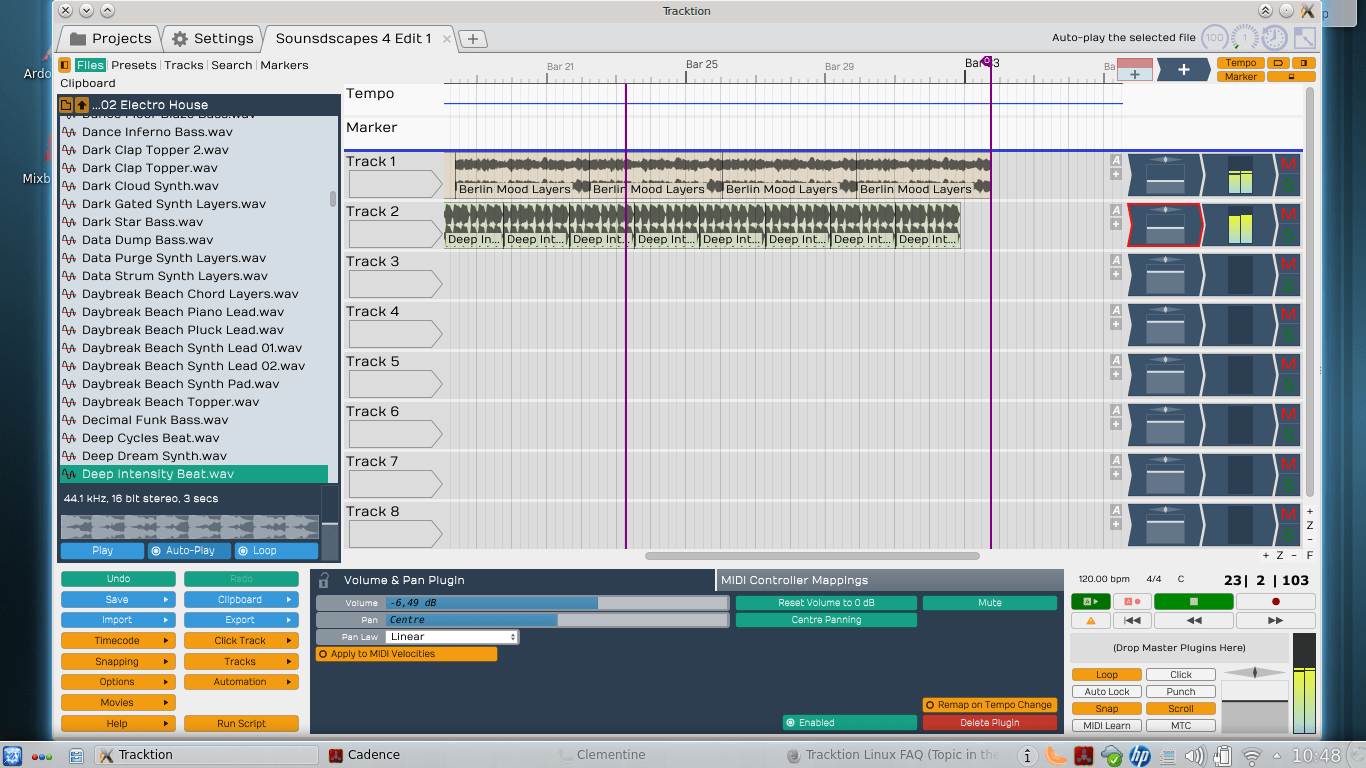The height and width of the screenshot is (768, 1366).
Task: Toggle Apply to MIDI Velocities
Action: (x=406, y=654)
